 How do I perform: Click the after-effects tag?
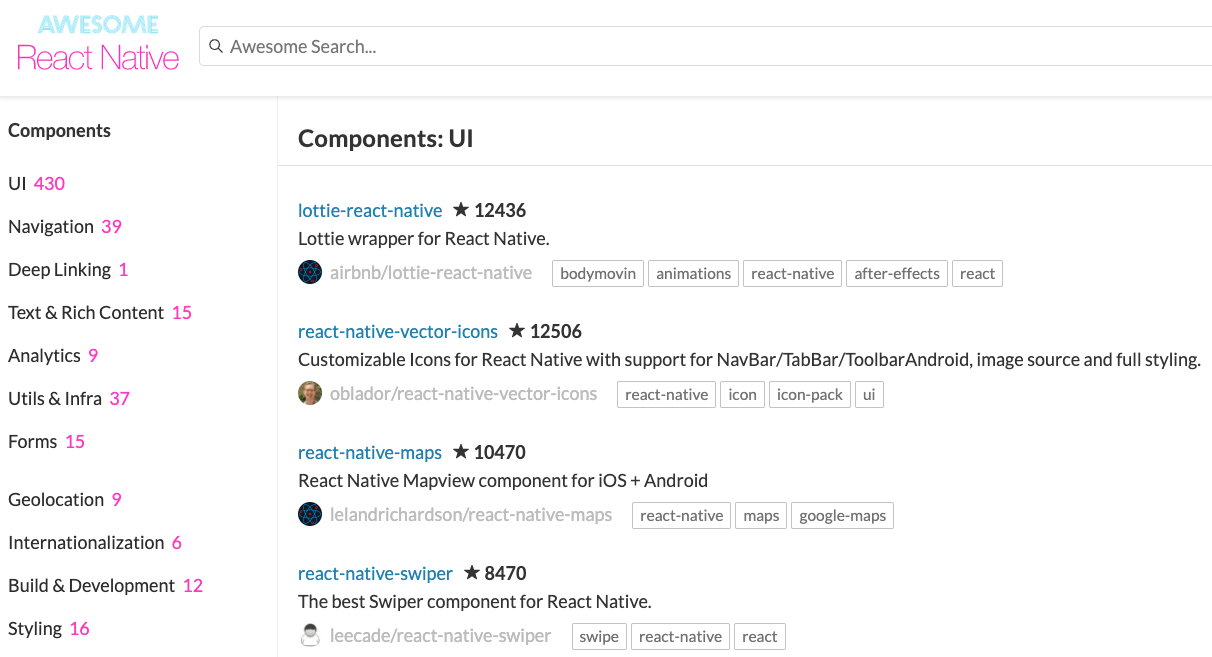pos(897,273)
